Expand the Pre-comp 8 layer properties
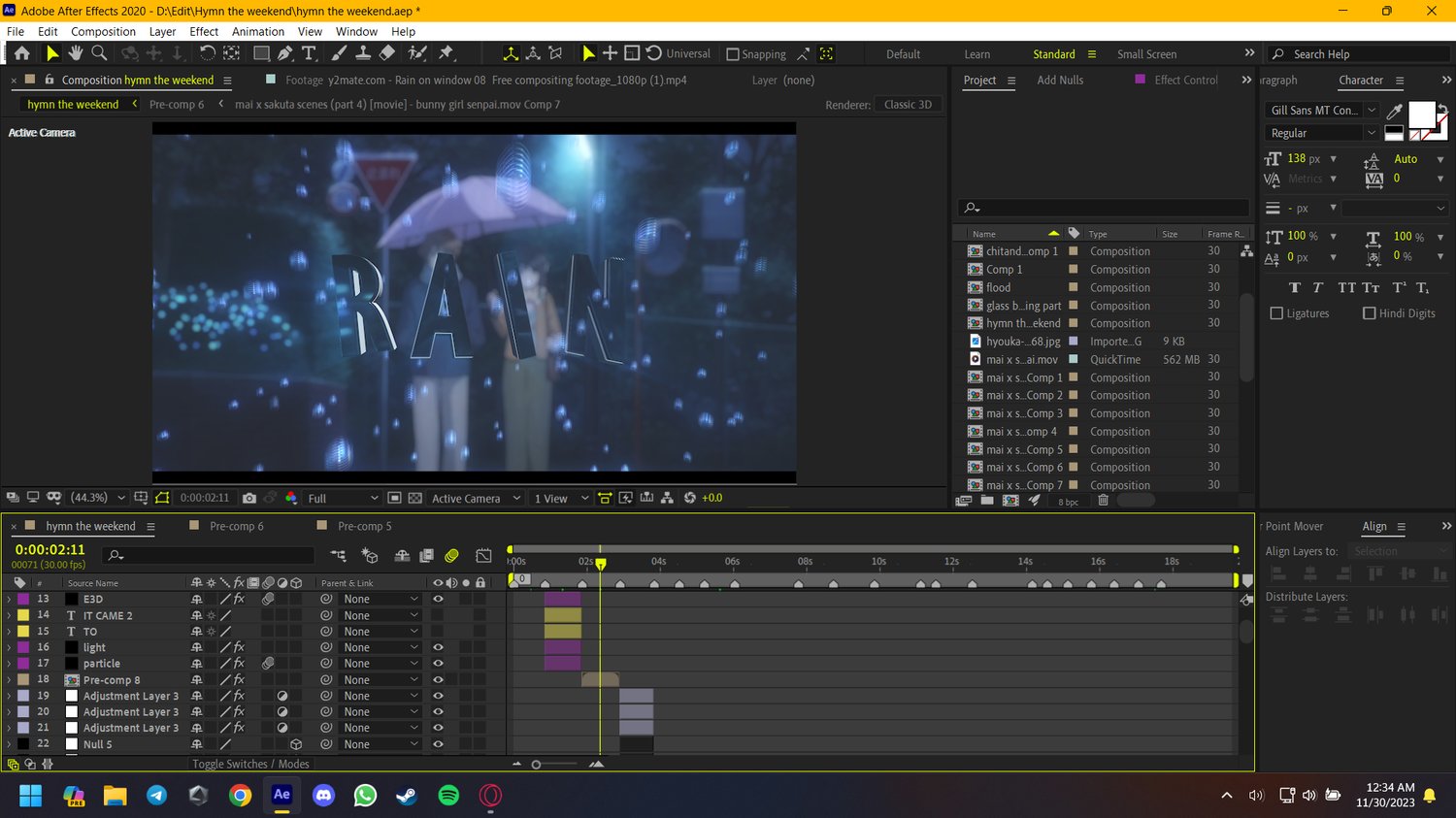The height and width of the screenshot is (818, 1456). pyautogui.click(x=9, y=680)
